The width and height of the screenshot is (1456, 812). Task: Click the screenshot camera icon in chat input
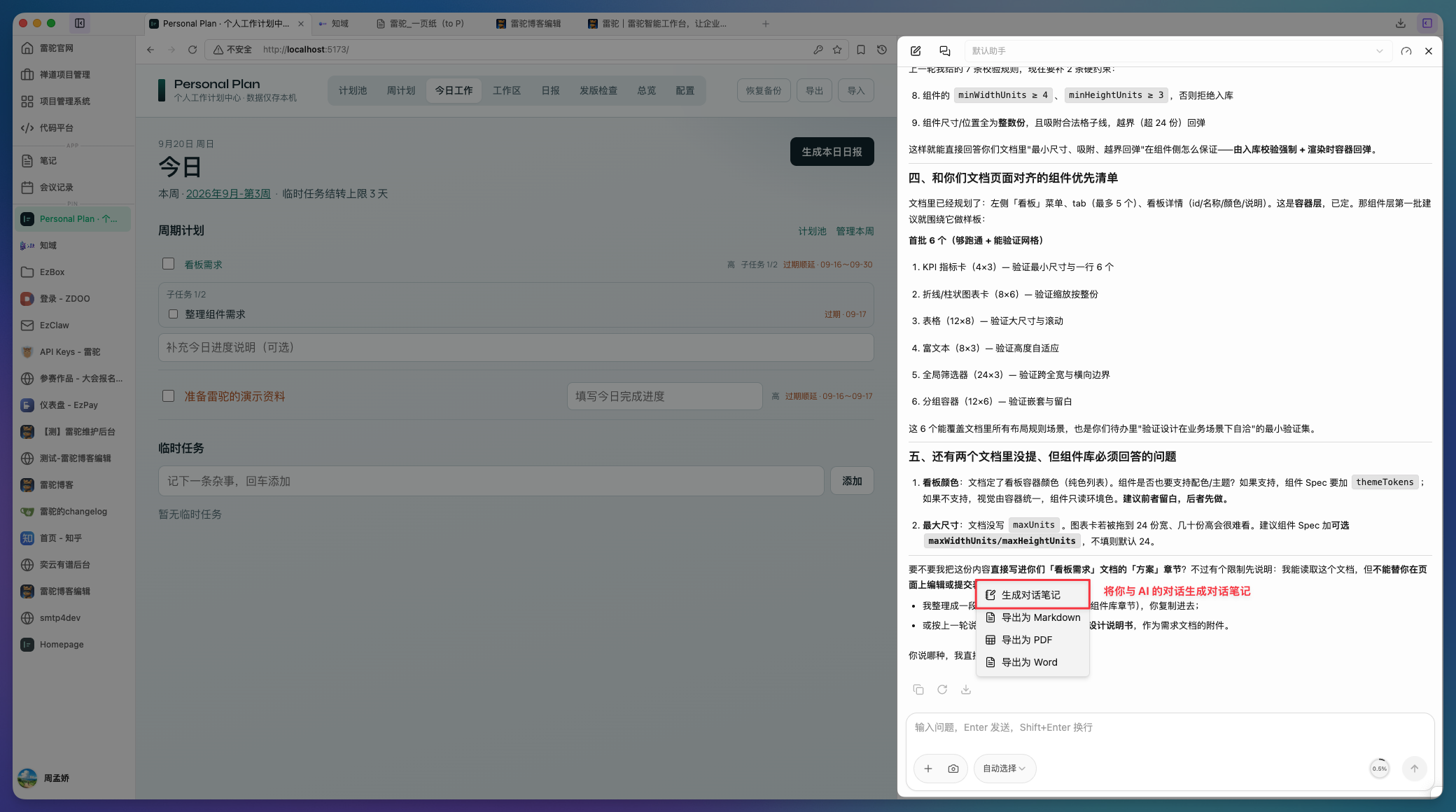tap(953, 769)
